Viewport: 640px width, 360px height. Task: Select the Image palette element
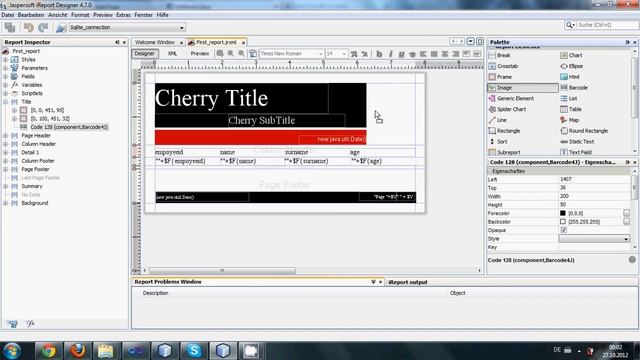click(x=522, y=88)
